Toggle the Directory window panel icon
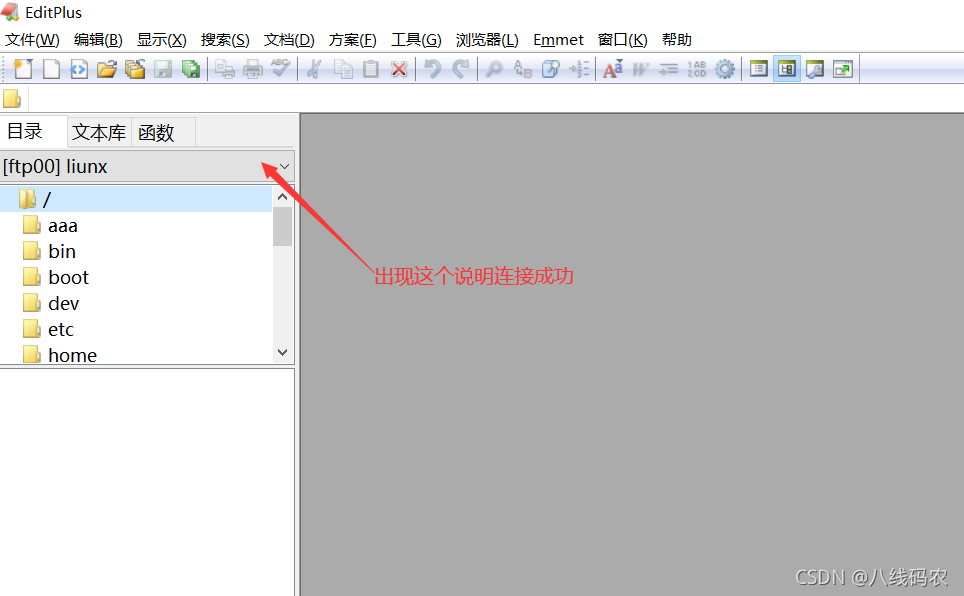Image resolution: width=964 pixels, height=596 pixels. (x=786, y=69)
